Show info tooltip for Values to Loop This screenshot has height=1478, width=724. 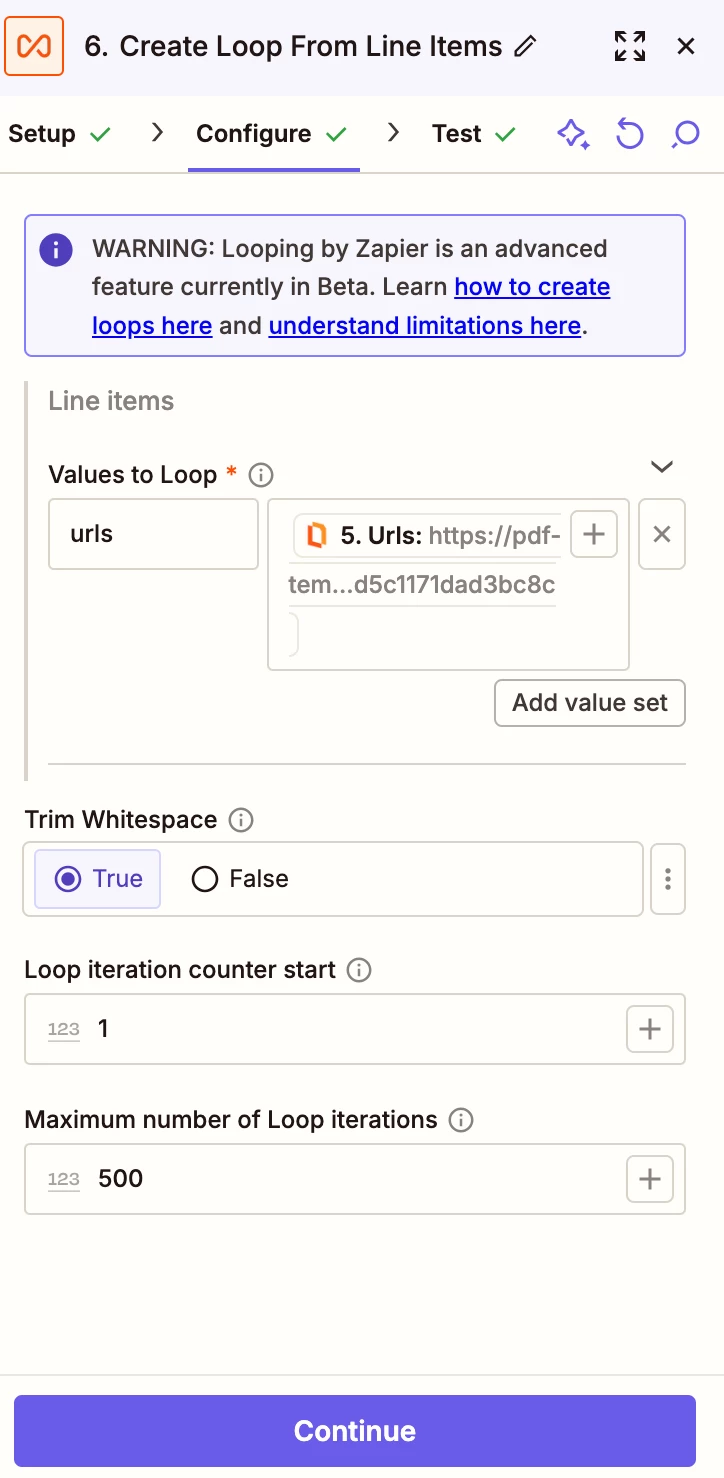[261, 475]
